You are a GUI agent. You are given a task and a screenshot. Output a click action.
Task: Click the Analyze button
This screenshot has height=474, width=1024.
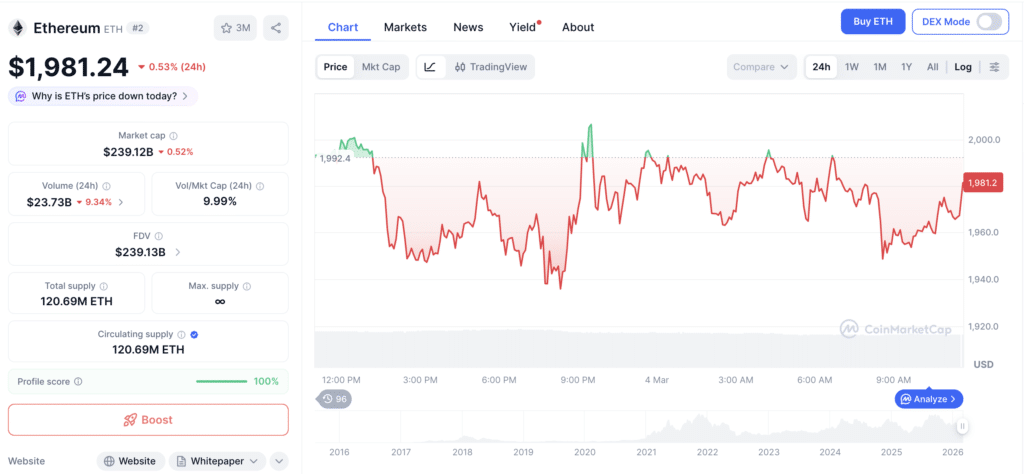point(929,399)
